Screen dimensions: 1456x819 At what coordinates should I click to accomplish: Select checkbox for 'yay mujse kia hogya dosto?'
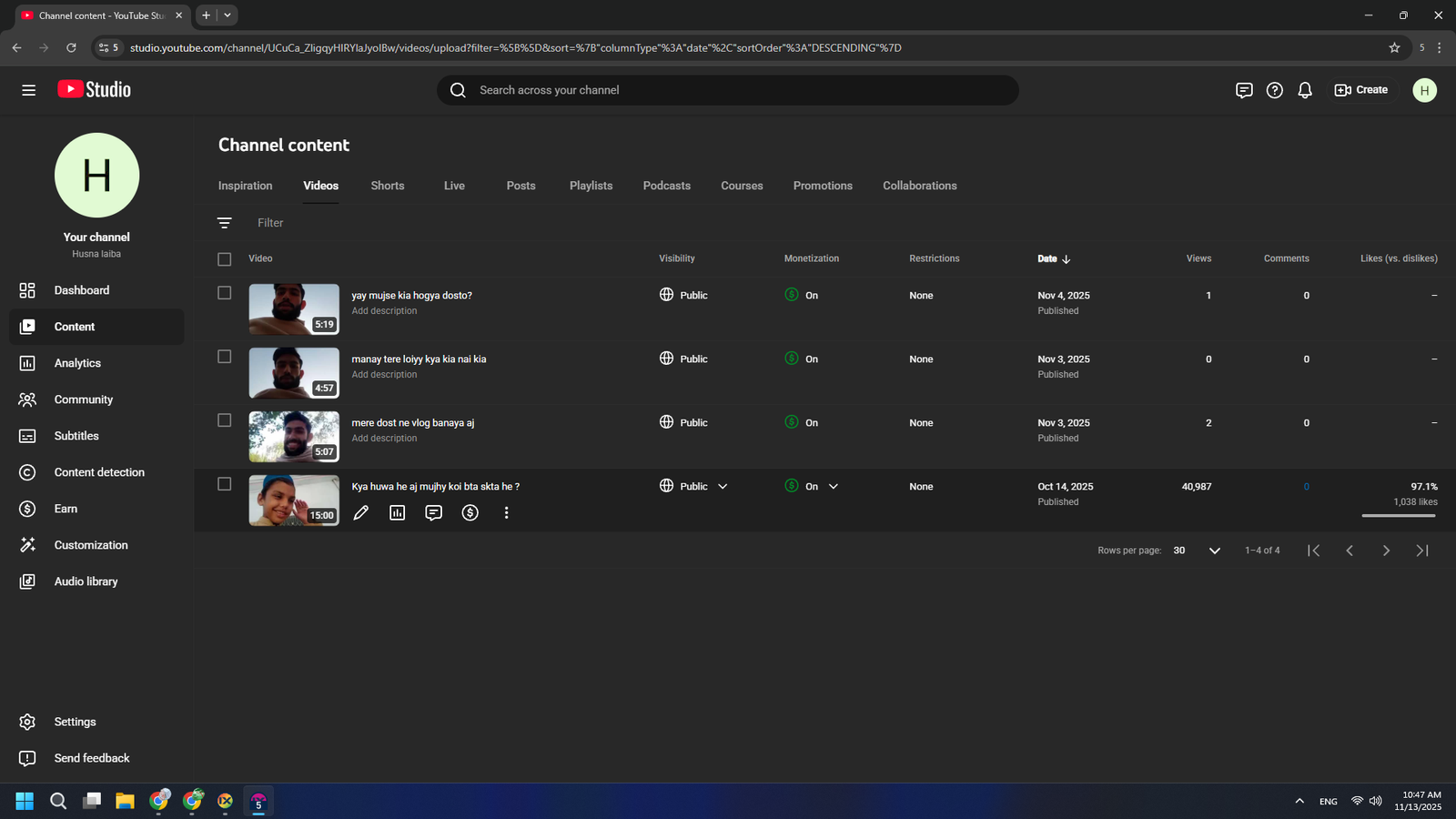pyautogui.click(x=225, y=293)
